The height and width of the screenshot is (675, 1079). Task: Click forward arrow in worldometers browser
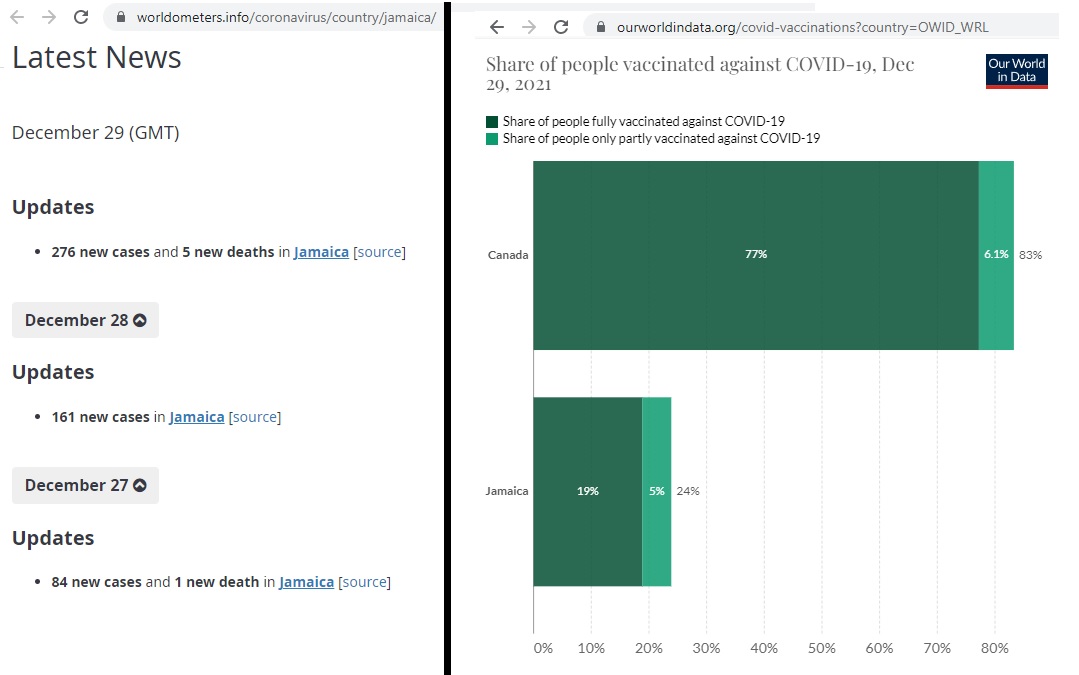pos(49,17)
